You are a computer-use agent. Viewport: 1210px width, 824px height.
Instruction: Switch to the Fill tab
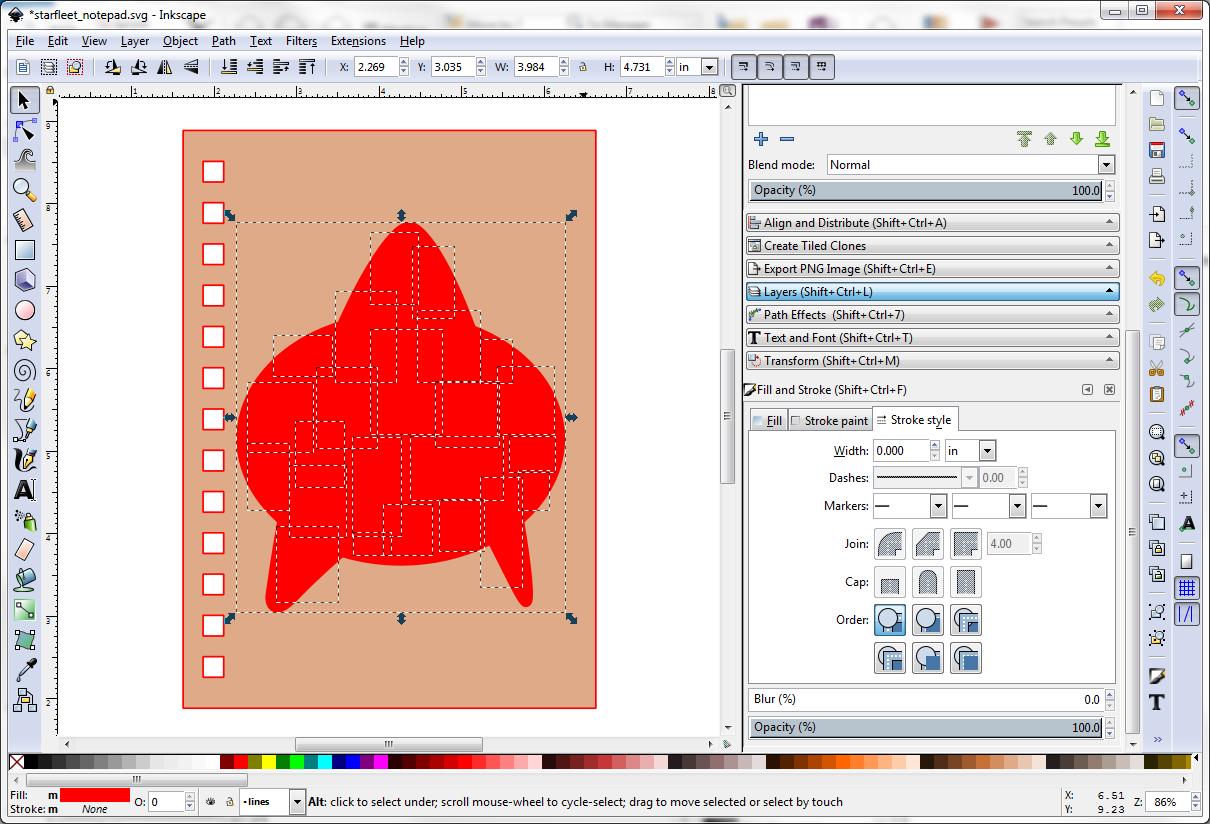click(768, 421)
